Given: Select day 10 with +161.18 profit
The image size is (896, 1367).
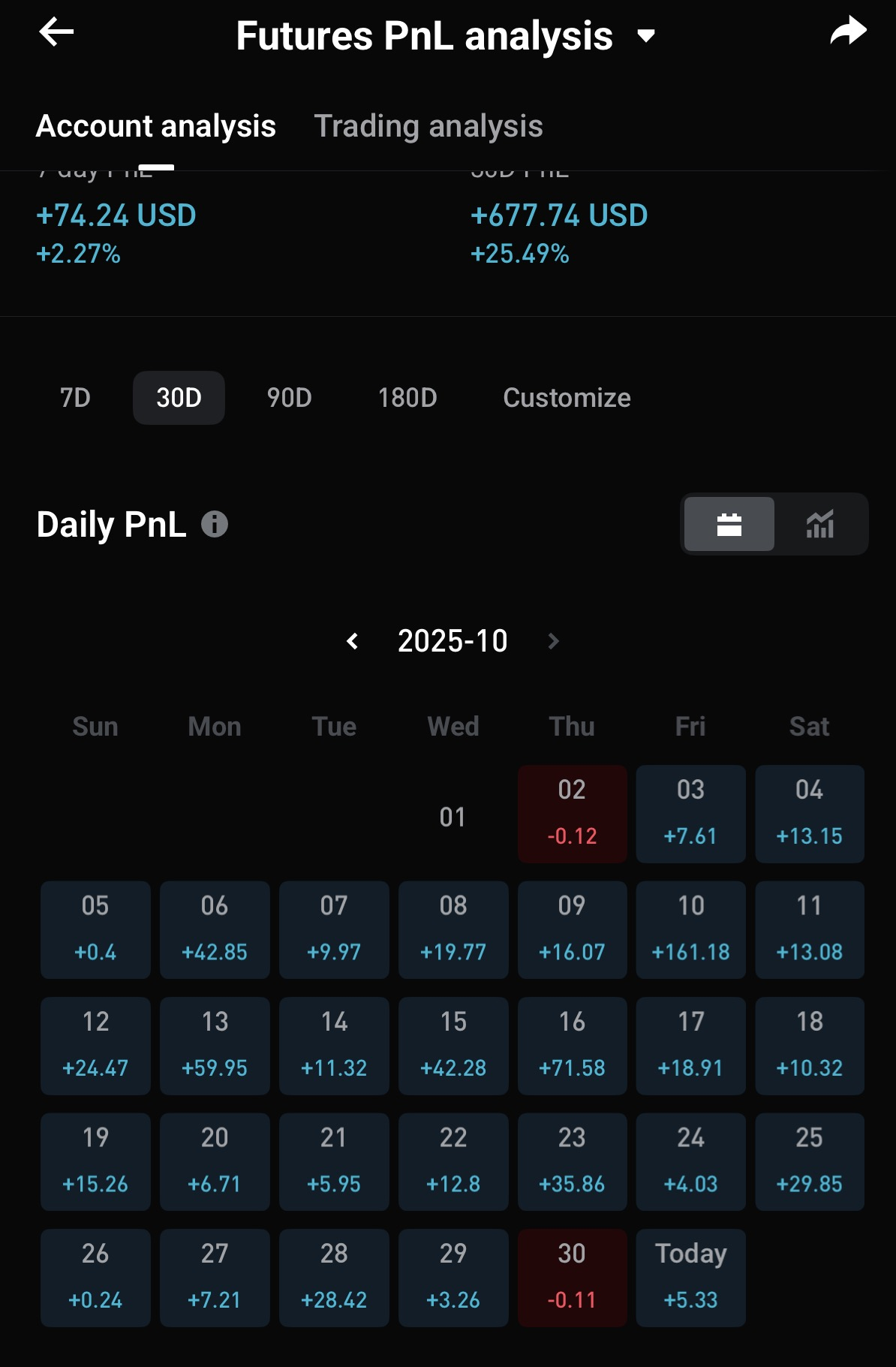Looking at the screenshot, I should [690, 929].
